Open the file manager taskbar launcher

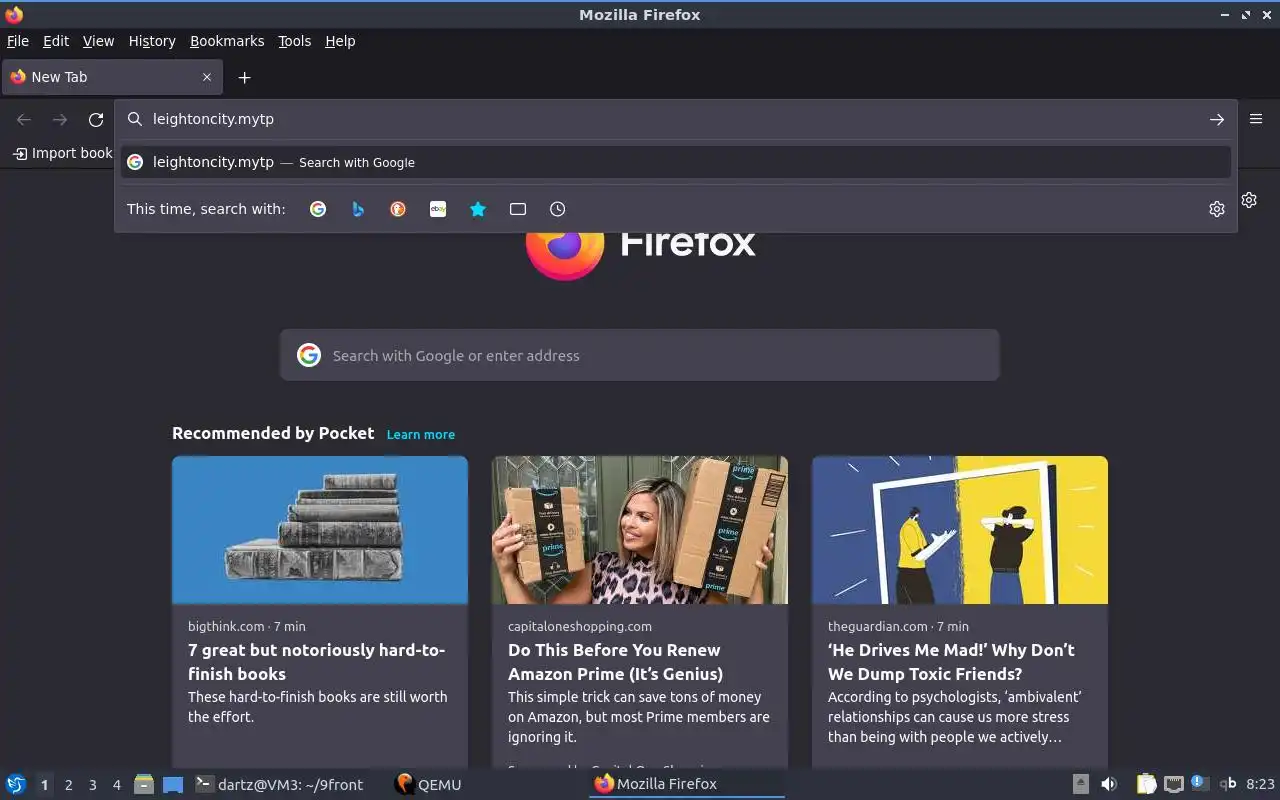tap(144, 784)
